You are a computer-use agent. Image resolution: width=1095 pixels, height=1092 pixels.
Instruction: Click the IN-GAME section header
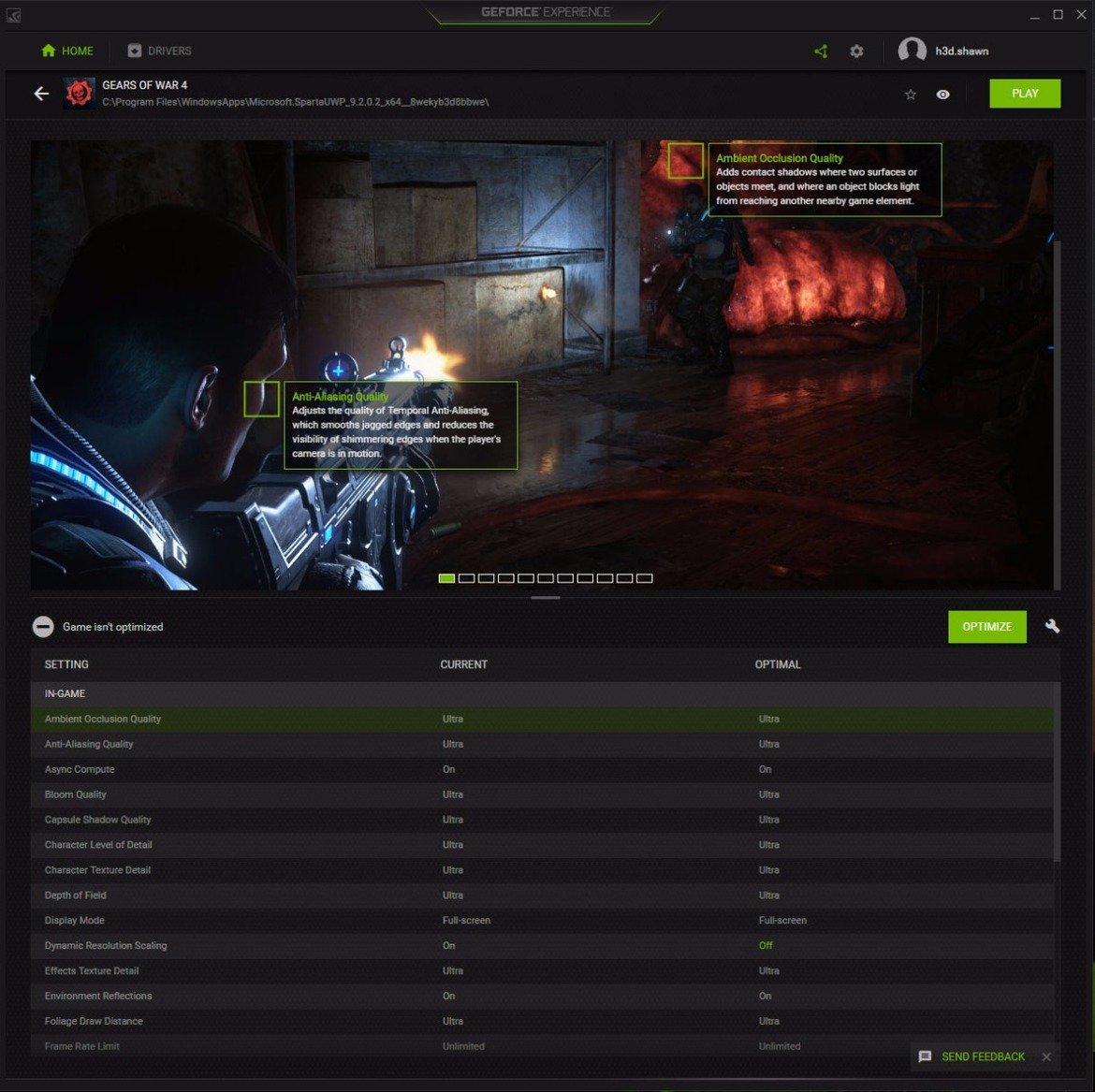point(542,693)
